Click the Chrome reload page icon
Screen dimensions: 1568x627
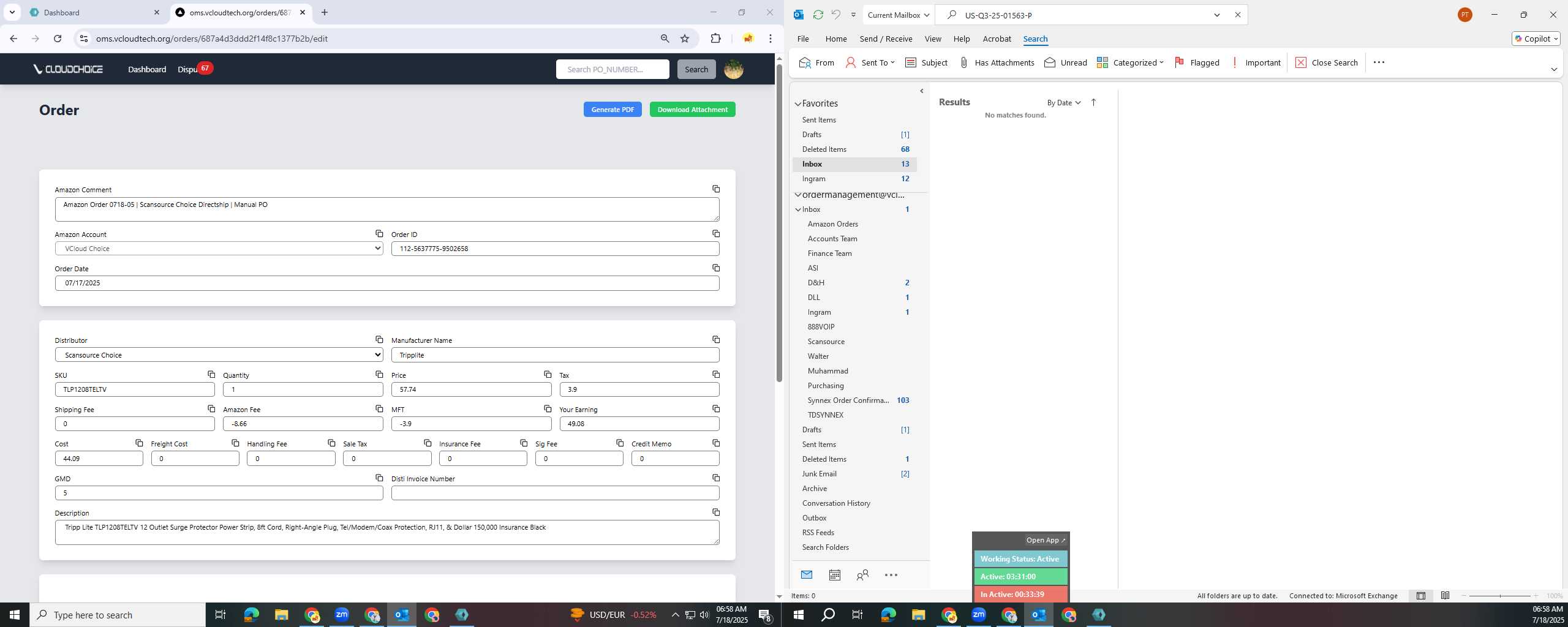click(58, 39)
